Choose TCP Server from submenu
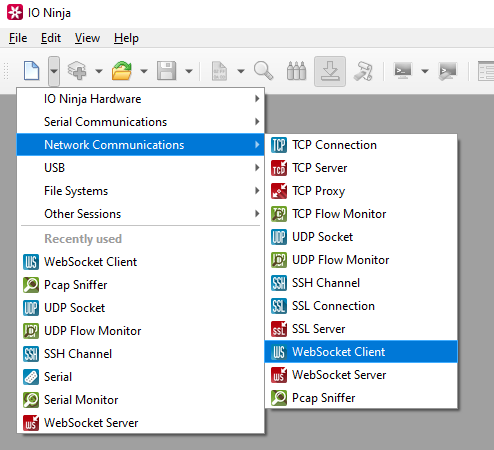 361,168
